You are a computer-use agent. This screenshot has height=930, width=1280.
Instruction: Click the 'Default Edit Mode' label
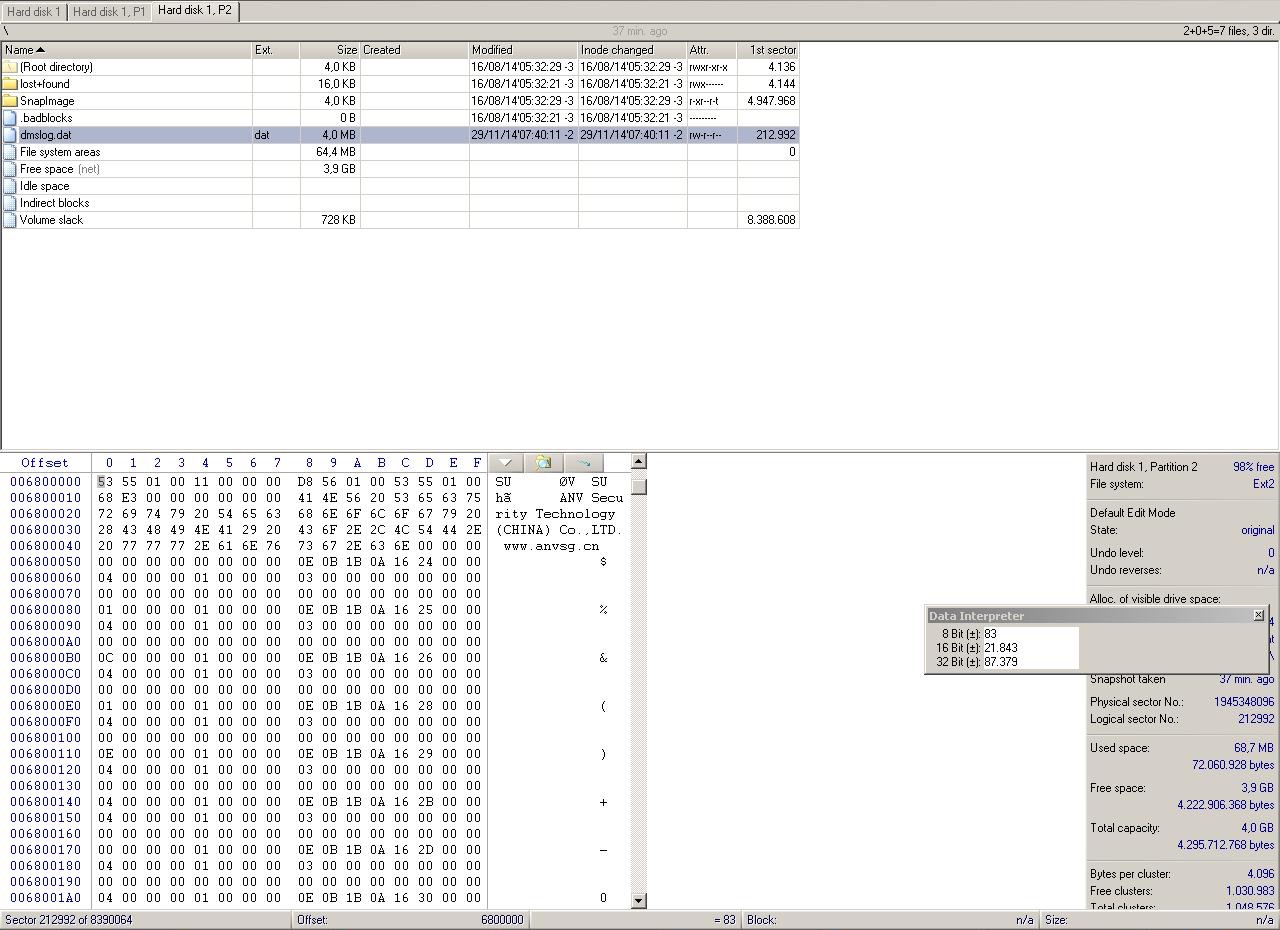[1132, 513]
